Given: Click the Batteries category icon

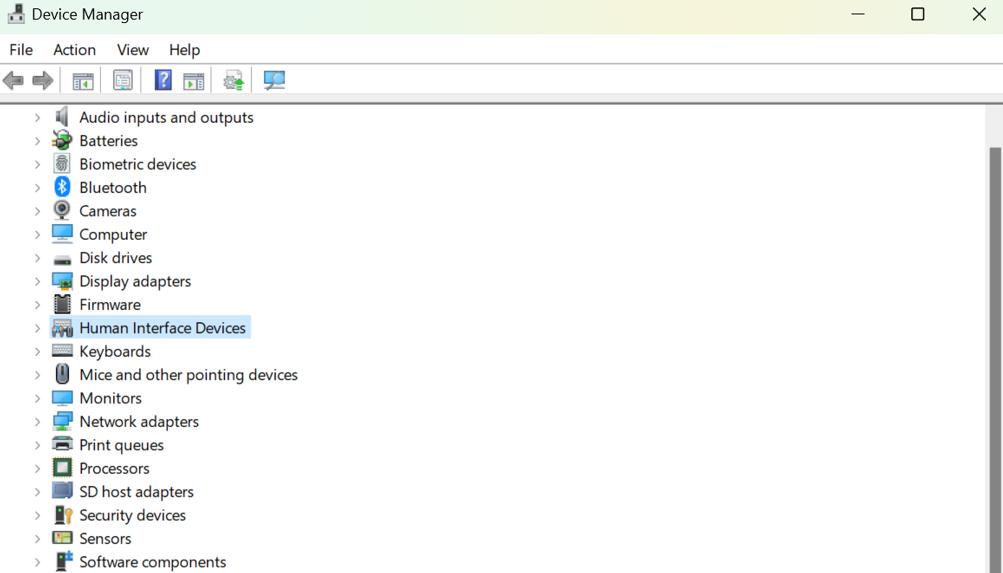Looking at the screenshot, I should click(62, 140).
